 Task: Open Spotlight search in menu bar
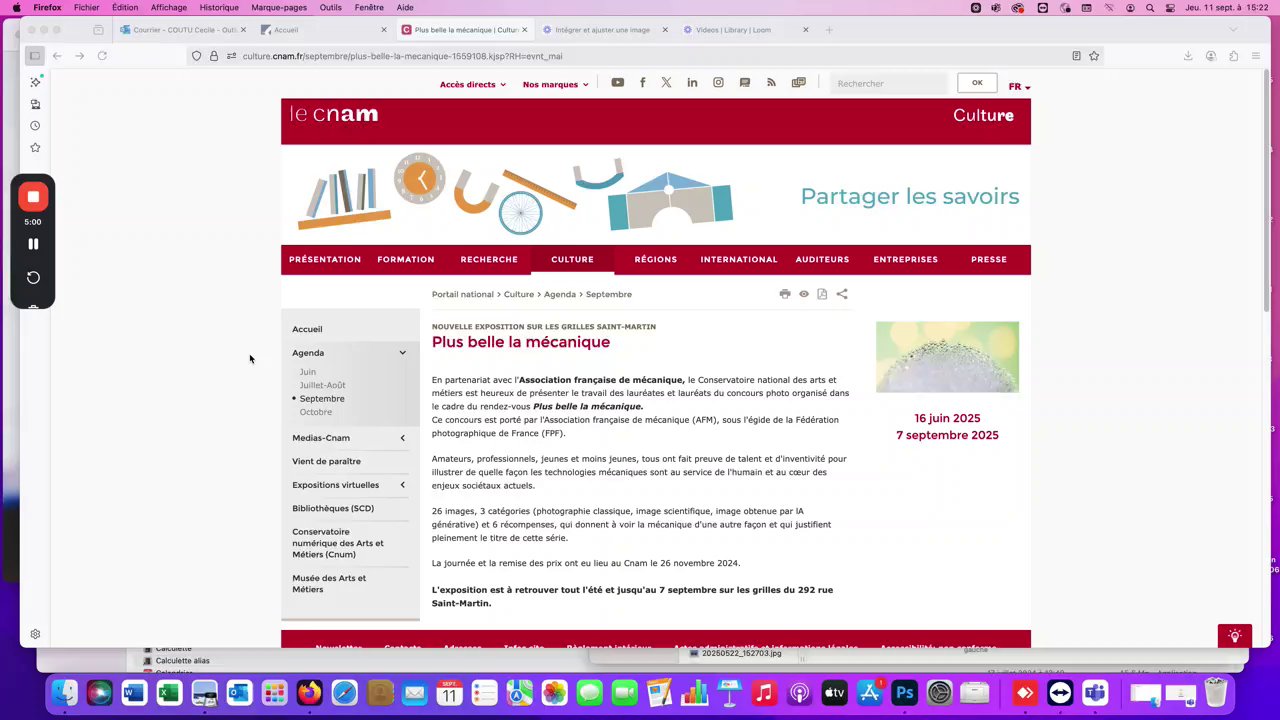pyautogui.click(x=1150, y=7)
